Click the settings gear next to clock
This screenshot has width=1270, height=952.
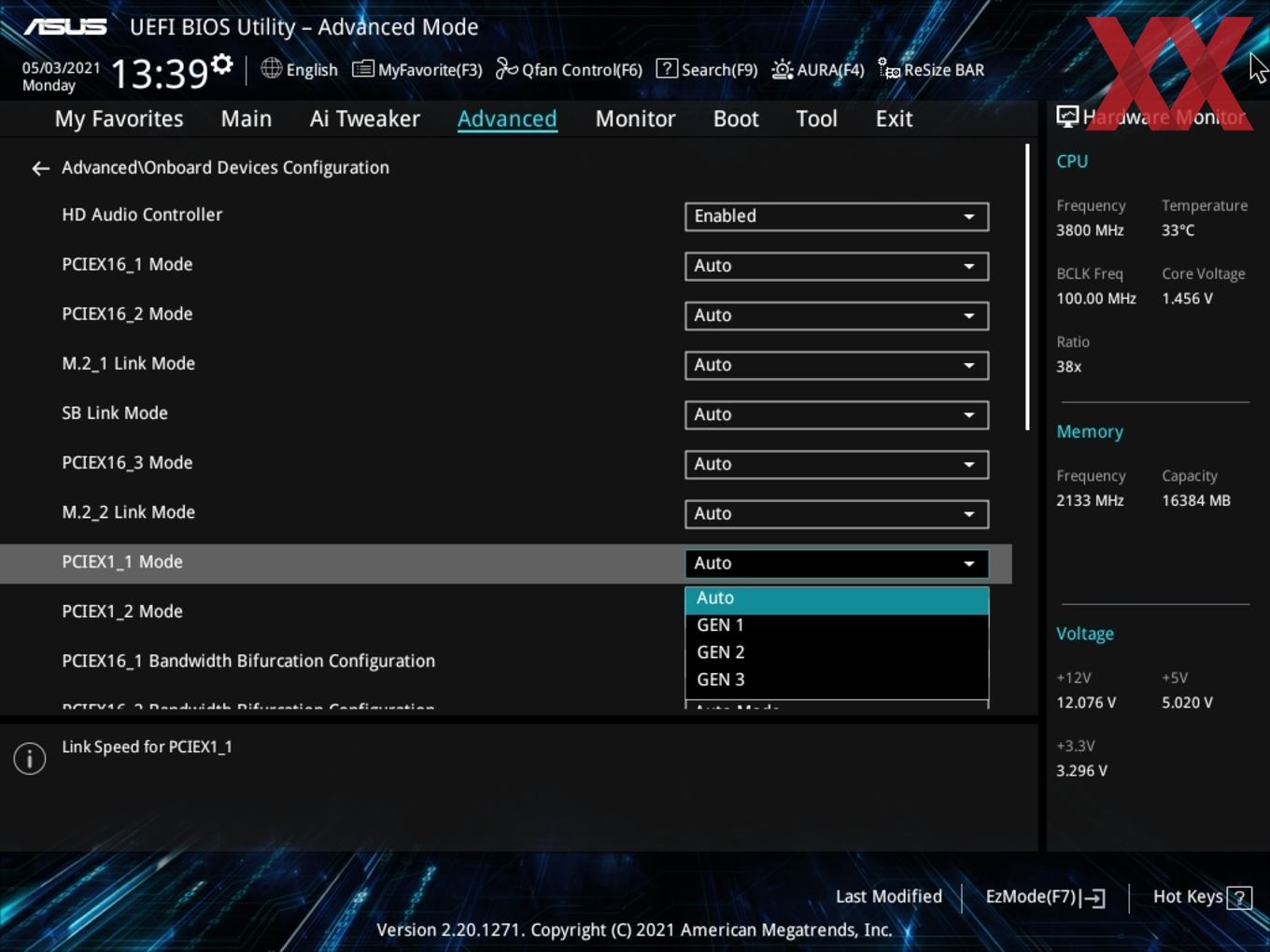tap(222, 64)
